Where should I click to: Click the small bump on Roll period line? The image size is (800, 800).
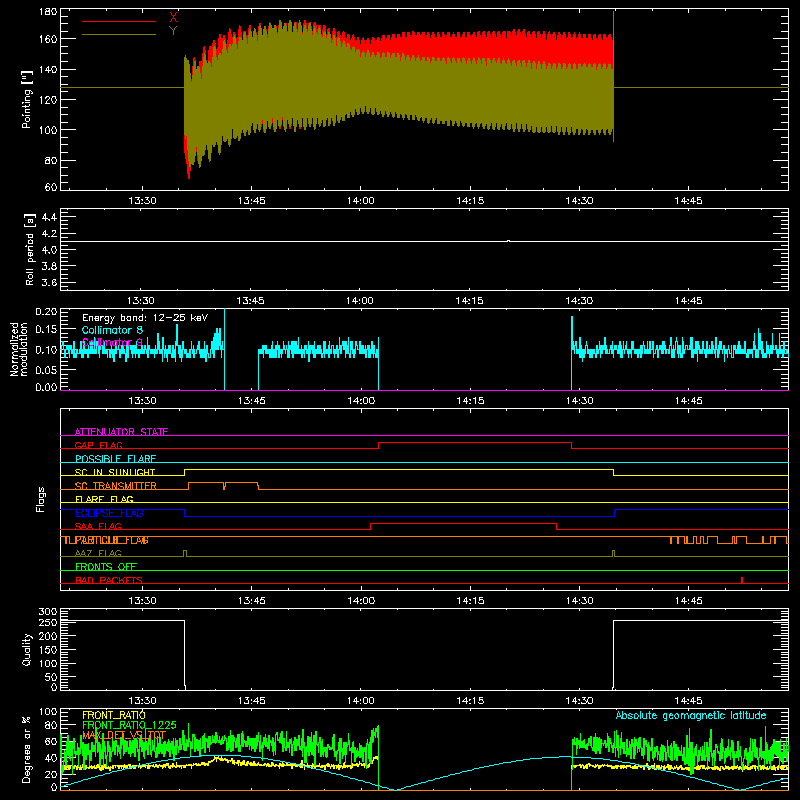click(509, 241)
